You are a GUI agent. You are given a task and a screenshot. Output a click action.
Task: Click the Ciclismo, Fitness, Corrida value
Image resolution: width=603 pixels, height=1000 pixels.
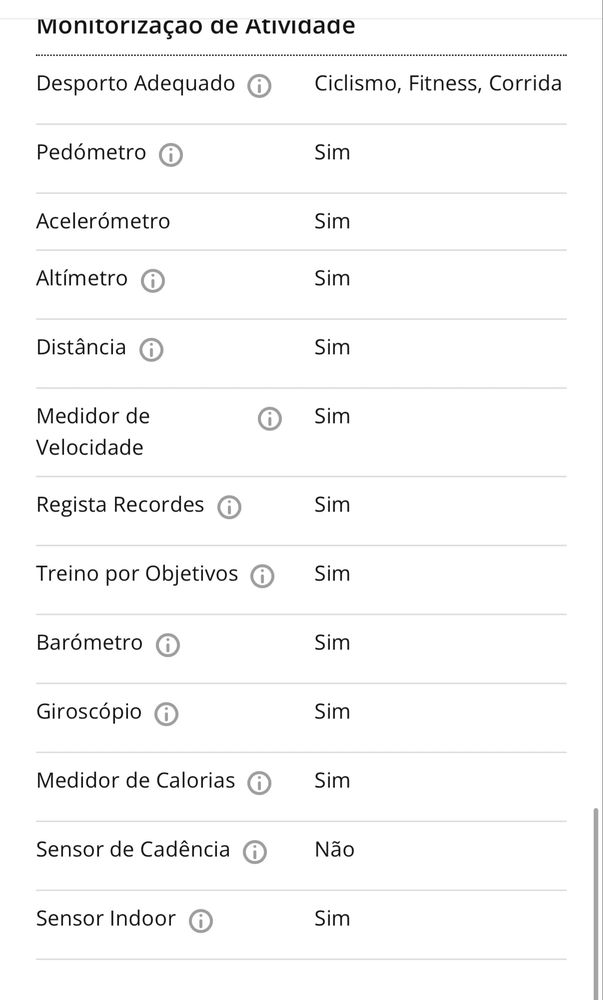[438, 84]
